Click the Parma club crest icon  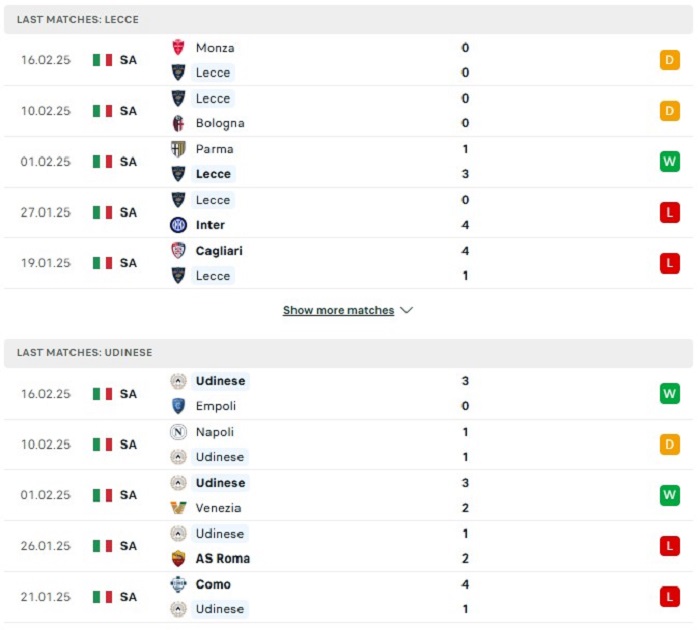pyautogui.click(x=178, y=149)
